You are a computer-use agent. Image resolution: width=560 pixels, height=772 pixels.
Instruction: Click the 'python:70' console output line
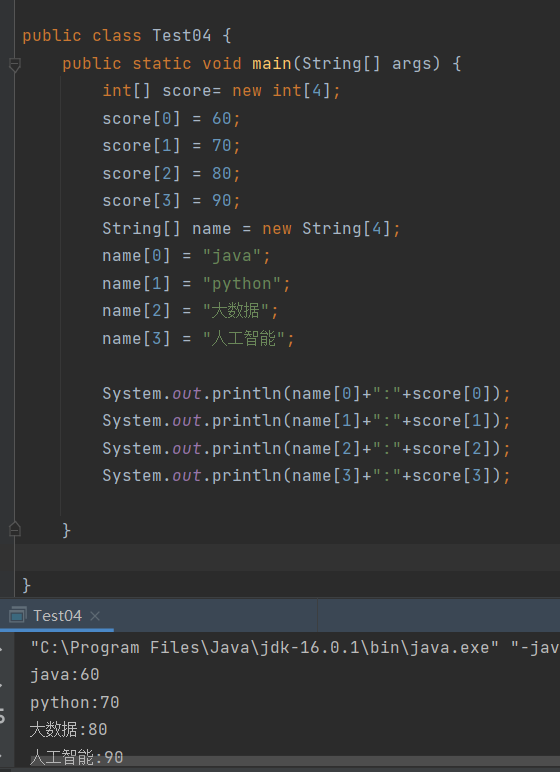(74, 702)
